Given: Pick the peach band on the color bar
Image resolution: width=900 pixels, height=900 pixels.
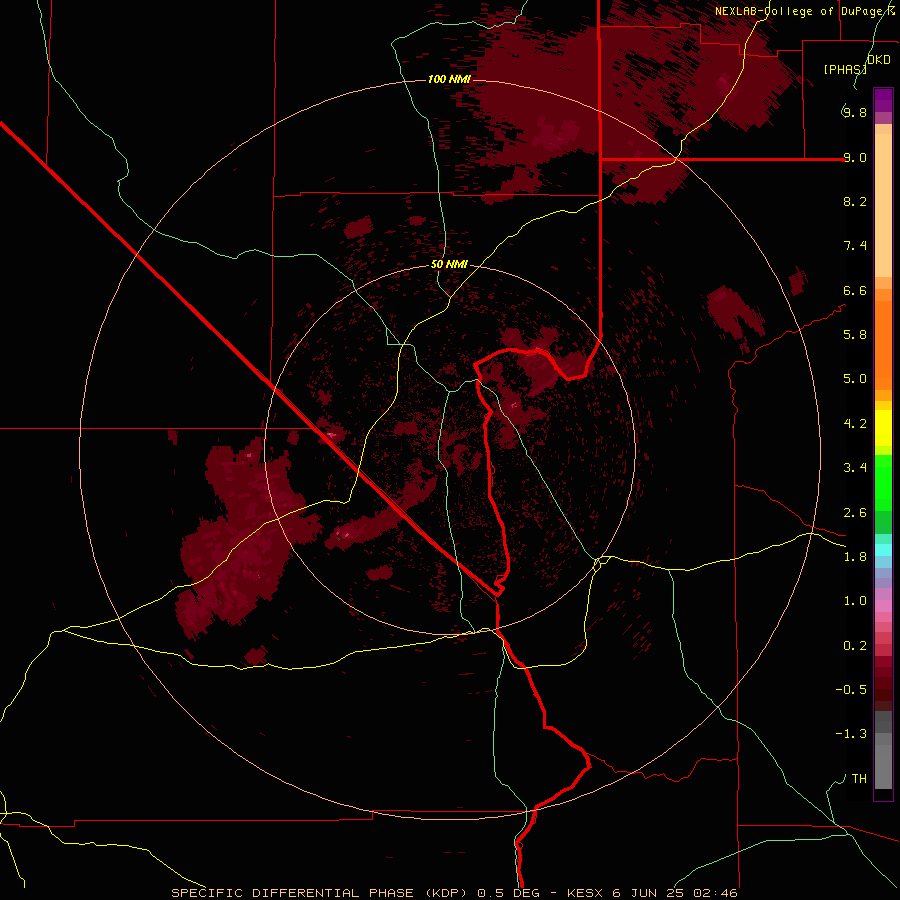Looking at the screenshot, I should tap(883, 205).
